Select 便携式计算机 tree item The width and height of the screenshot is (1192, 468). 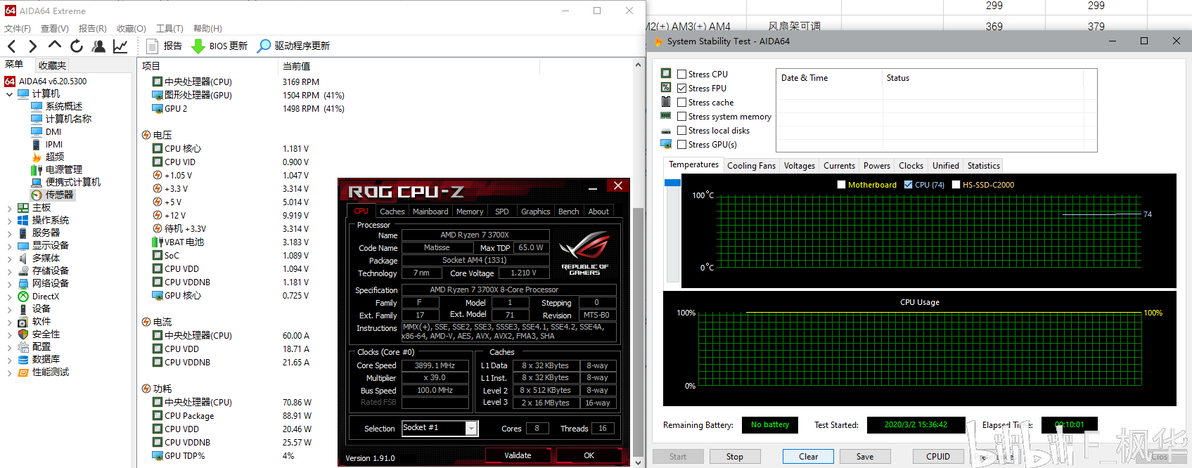pyautogui.click(x=73, y=182)
